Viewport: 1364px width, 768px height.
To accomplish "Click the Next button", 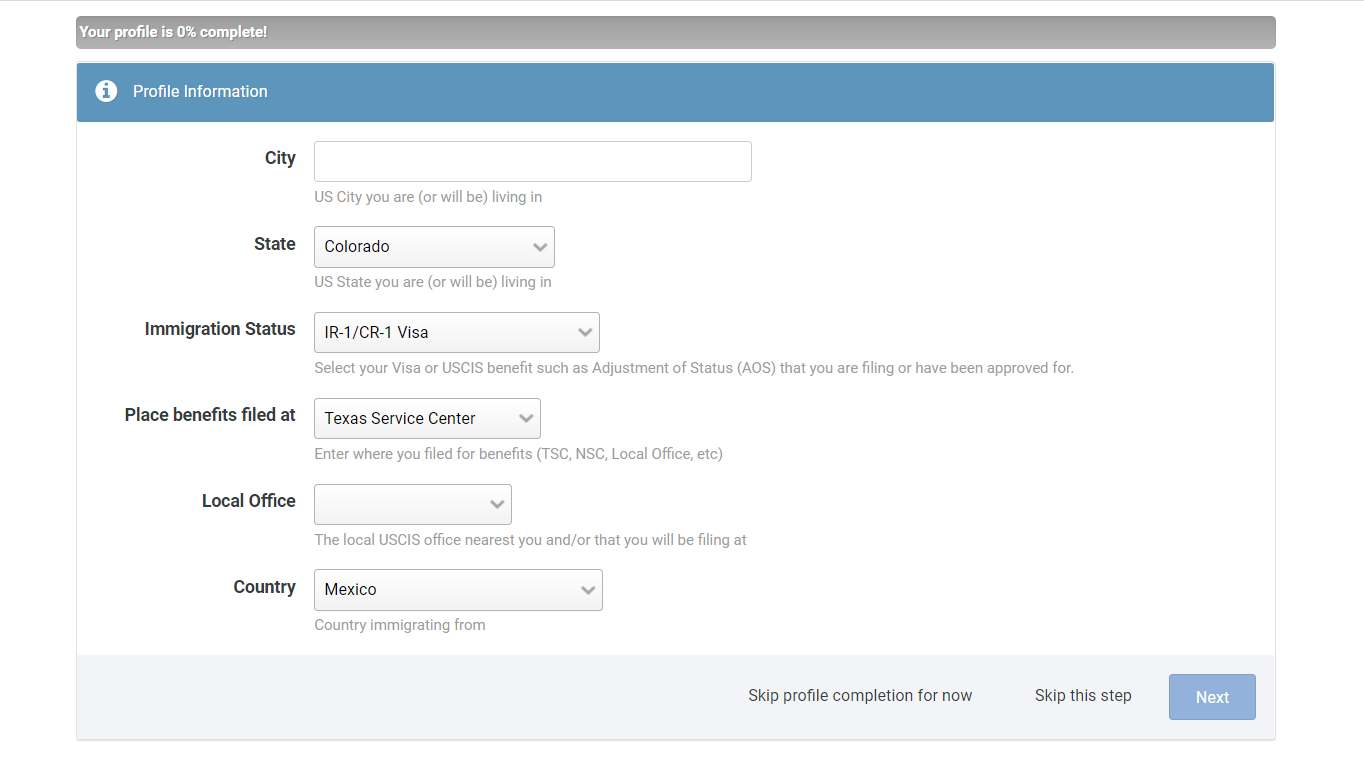I will click(x=1212, y=697).
